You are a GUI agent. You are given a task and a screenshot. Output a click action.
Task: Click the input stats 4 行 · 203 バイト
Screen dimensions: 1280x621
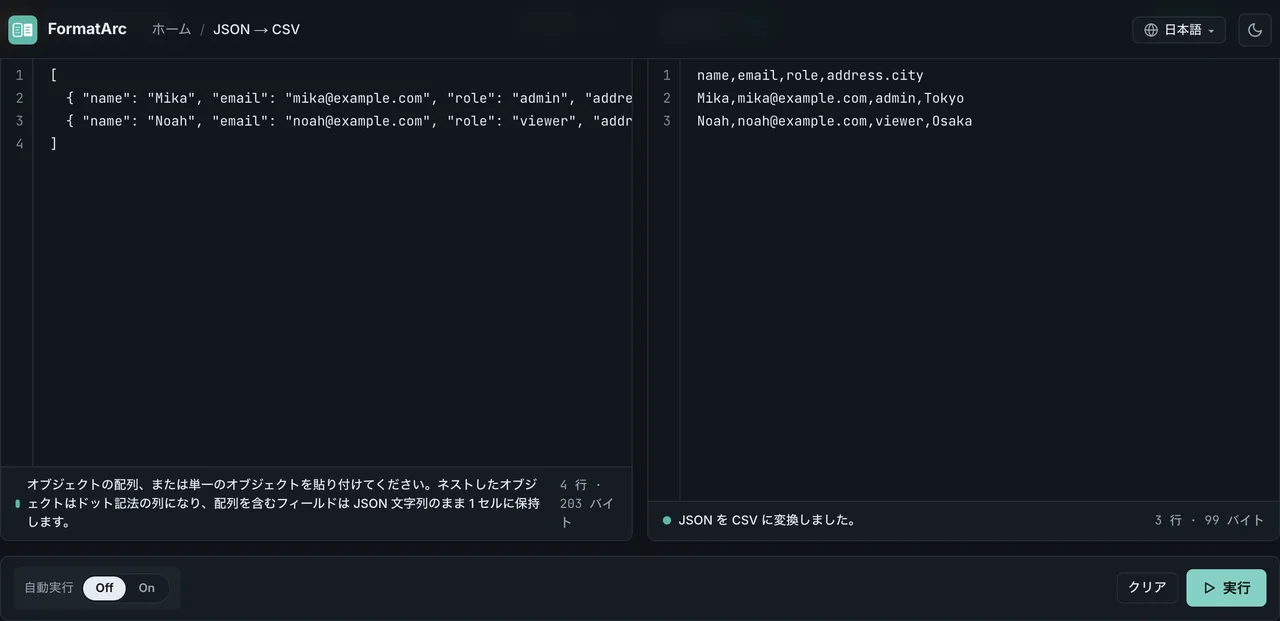(588, 503)
